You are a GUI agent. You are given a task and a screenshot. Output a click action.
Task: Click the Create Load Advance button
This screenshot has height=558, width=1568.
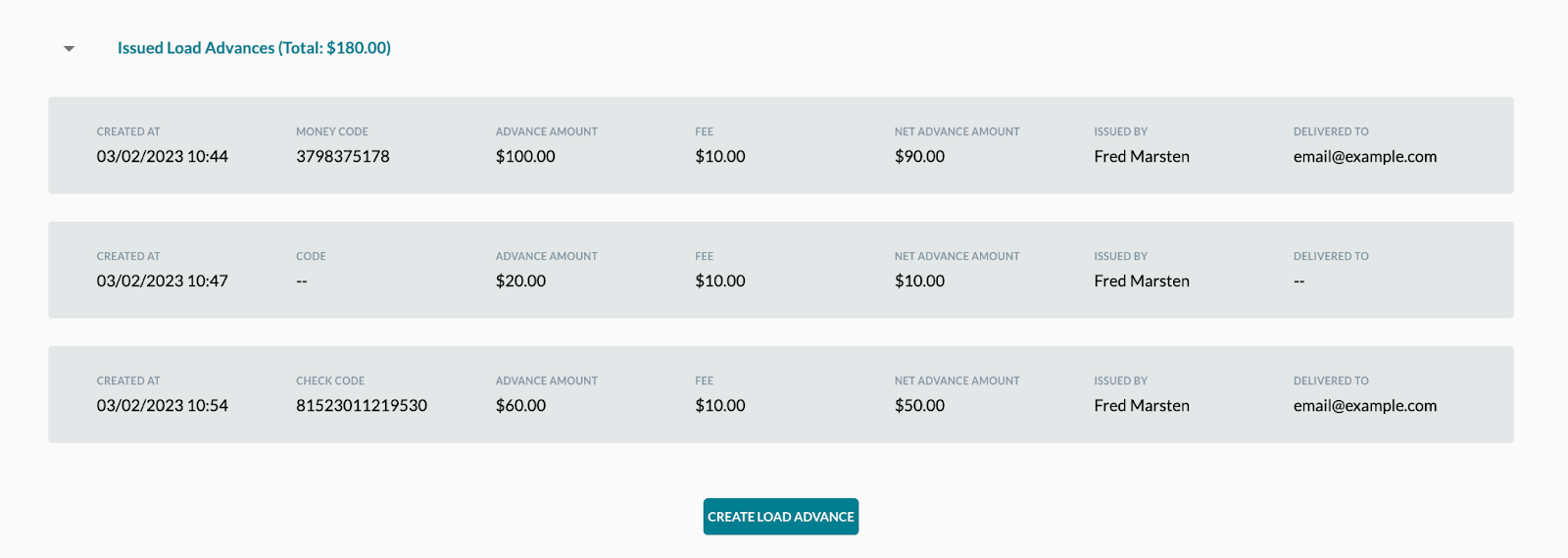(x=781, y=517)
